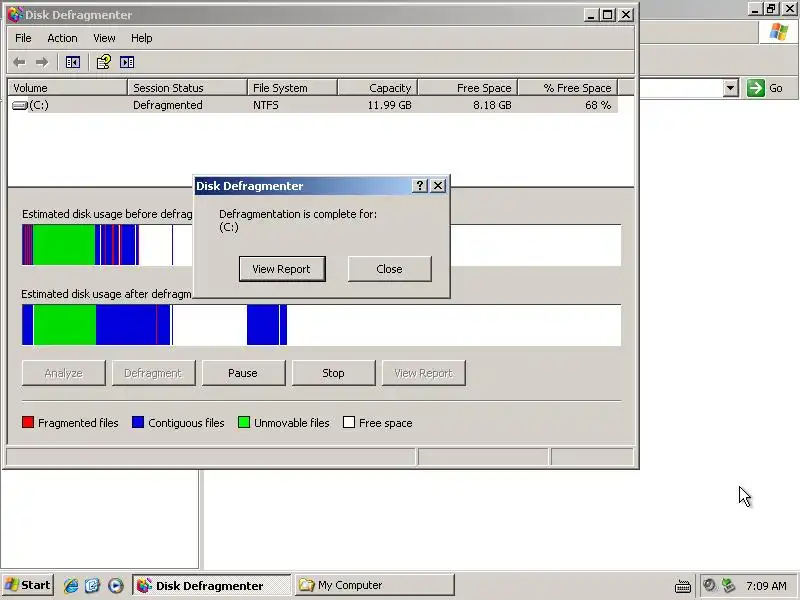Click the blue Contiguous files legend swatch
Viewport: 800px width, 600px height.
[x=138, y=422]
